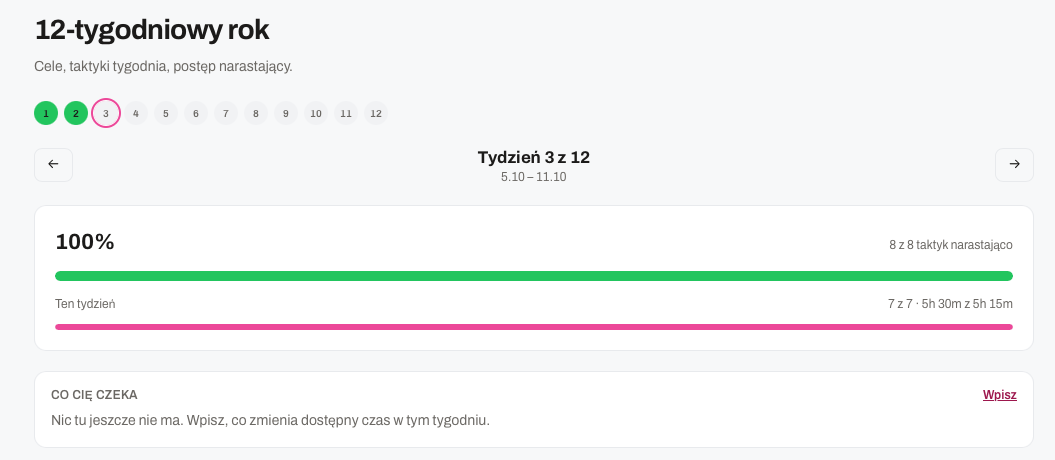The image size is (1055, 460).
Task: Select completed week 1 circle
Action: click(x=46, y=113)
